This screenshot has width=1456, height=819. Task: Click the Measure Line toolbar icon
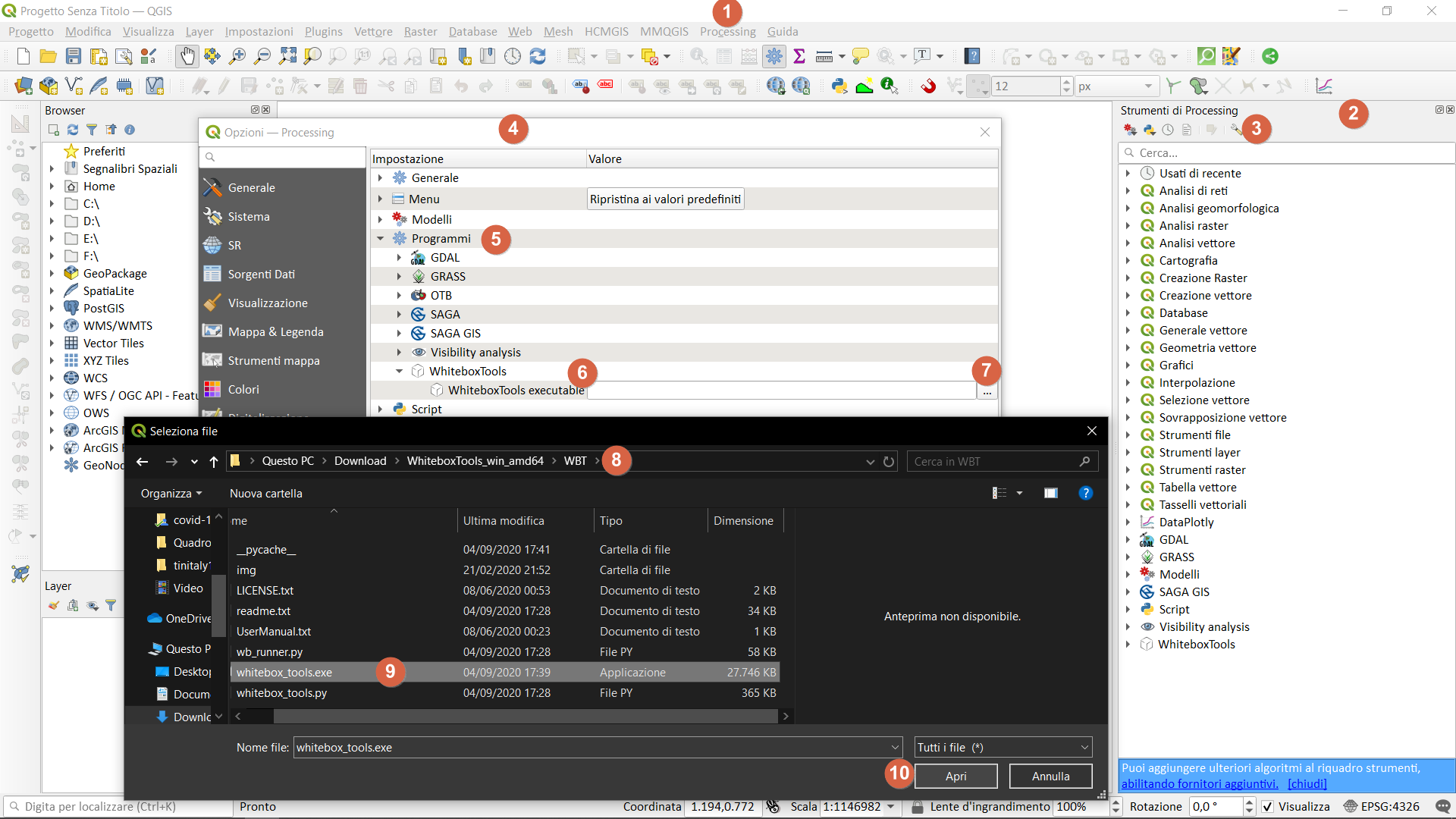click(824, 55)
